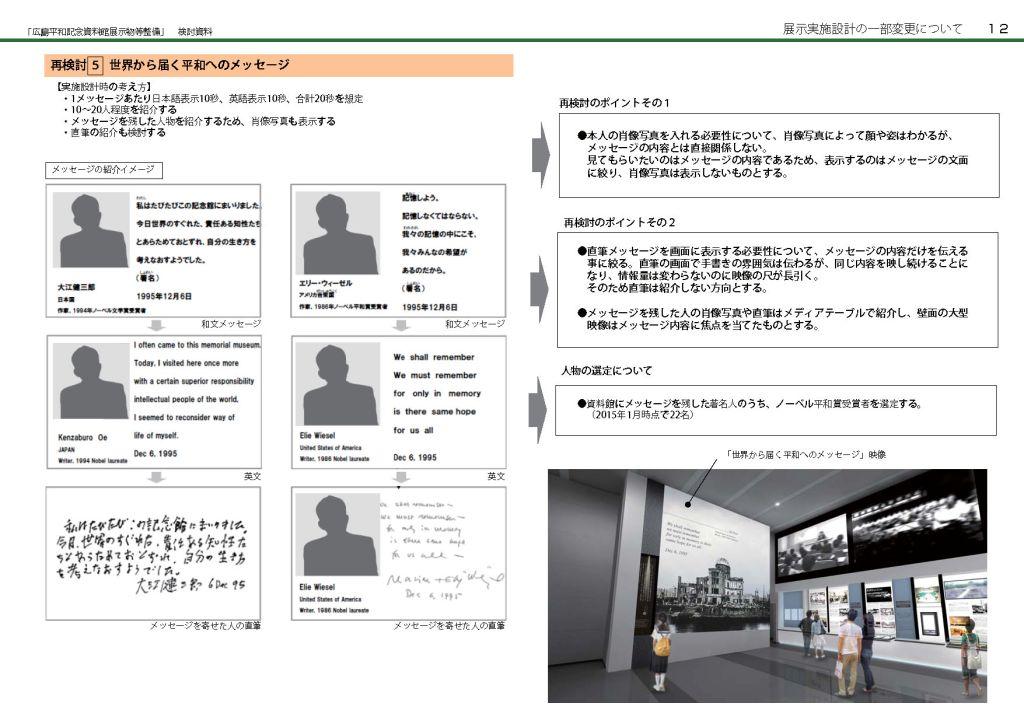Viewport: 1024px width, 724px height.
Task: Select the name 'Kenzaburo Oe'
Action: 82,437
